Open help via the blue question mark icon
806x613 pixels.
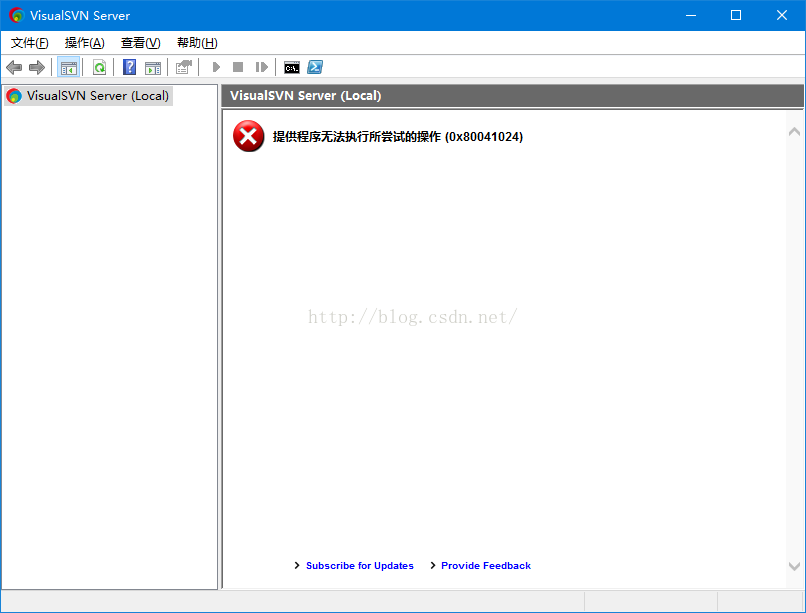[x=130, y=67]
